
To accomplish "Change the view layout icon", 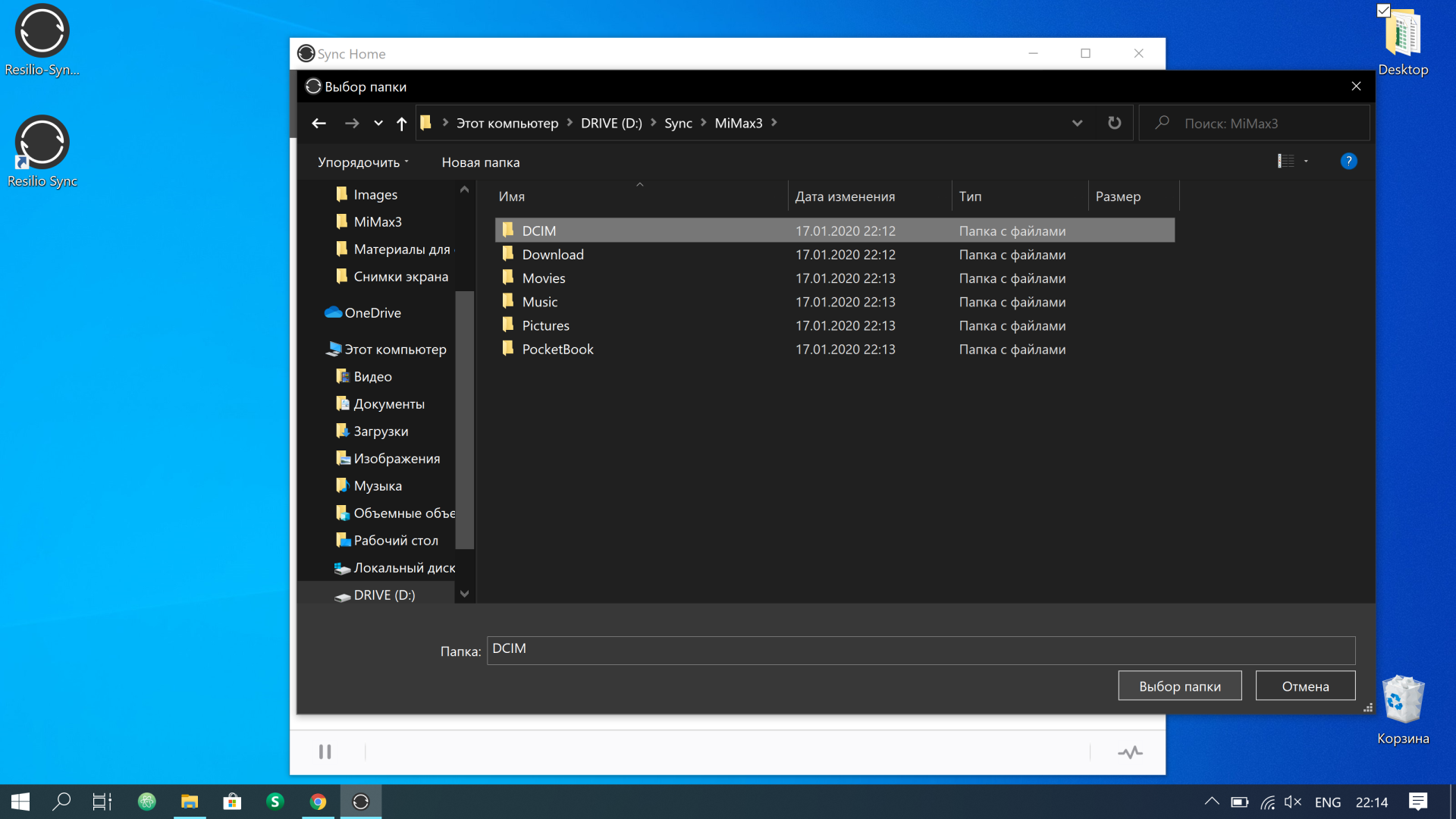I will pos(1286,161).
